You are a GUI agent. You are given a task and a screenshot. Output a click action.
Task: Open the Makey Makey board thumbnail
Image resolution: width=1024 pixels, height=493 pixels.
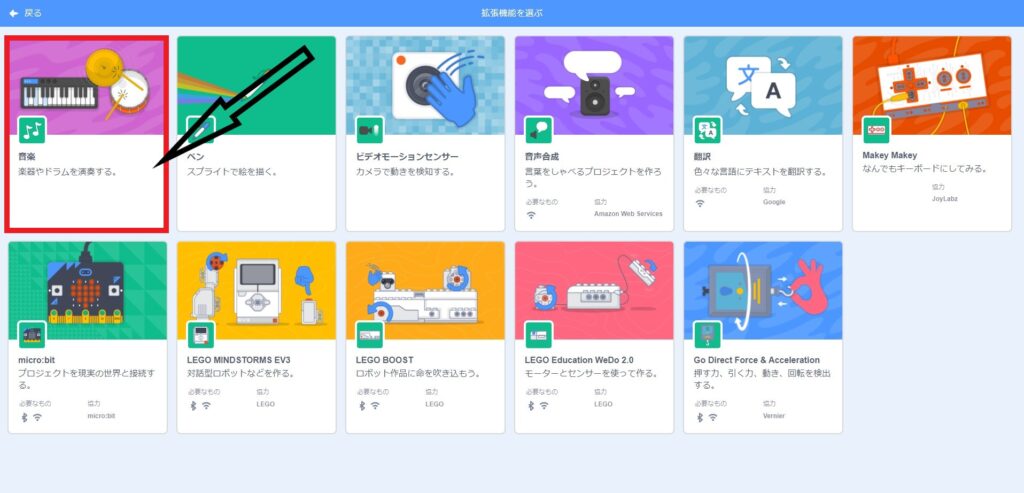tap(932, 86)
